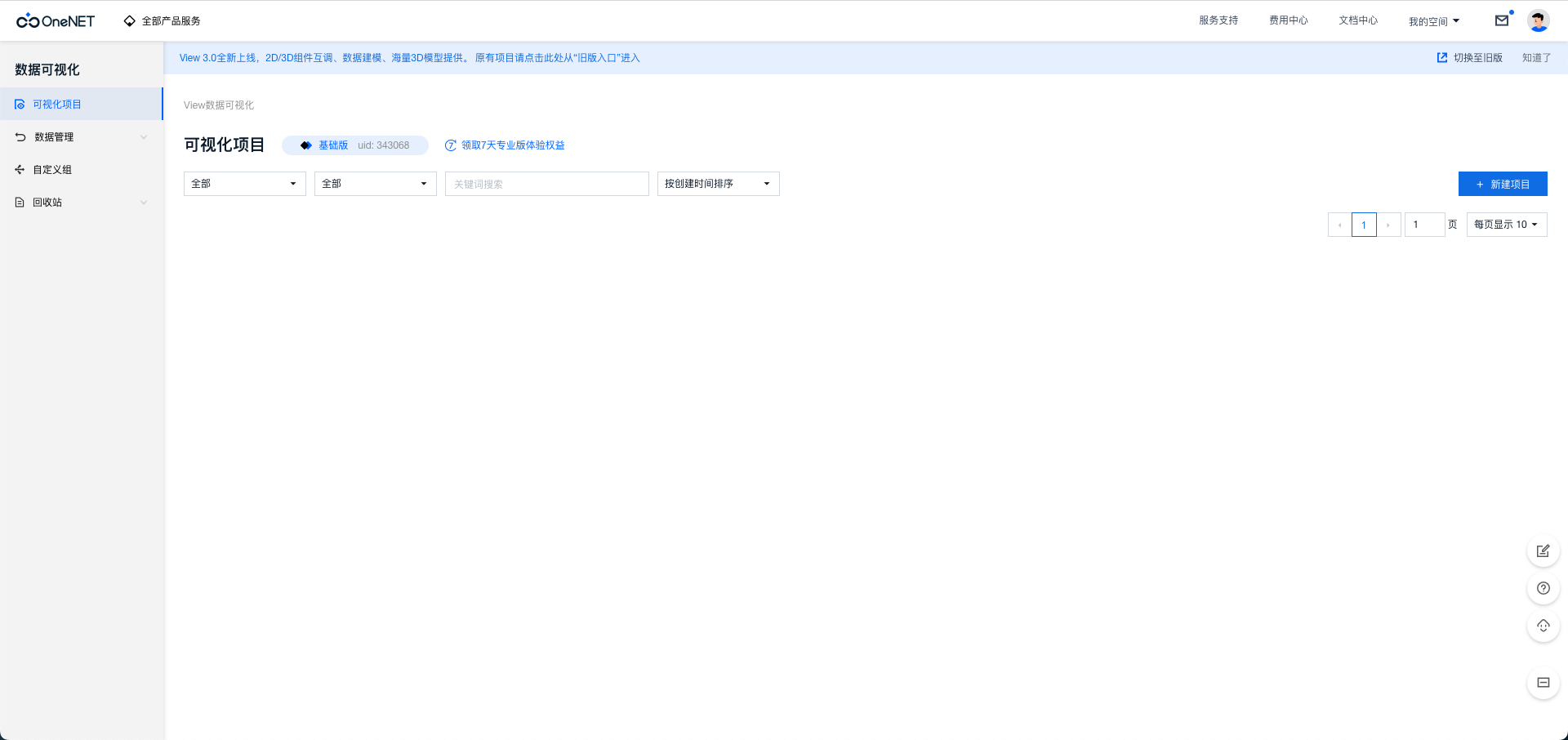This screenshot has height=740, width=1568.
Task: Click the floating help question icon
Action: point(1543,588)
